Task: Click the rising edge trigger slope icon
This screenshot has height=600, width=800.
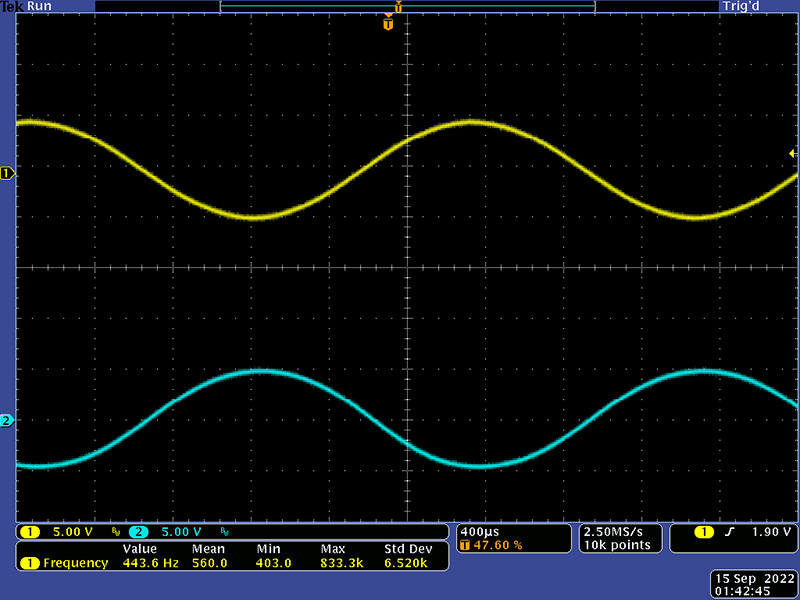Action: [x=730, y=532]
